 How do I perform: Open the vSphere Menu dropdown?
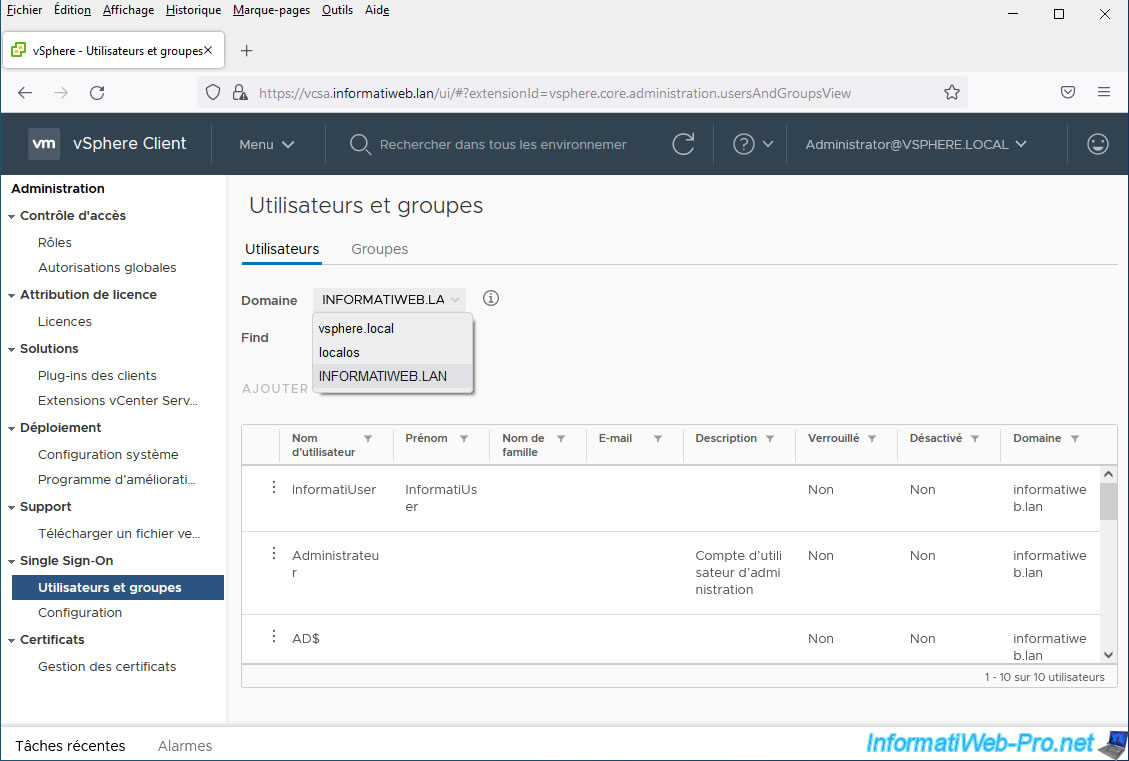[x=266, y=145]
